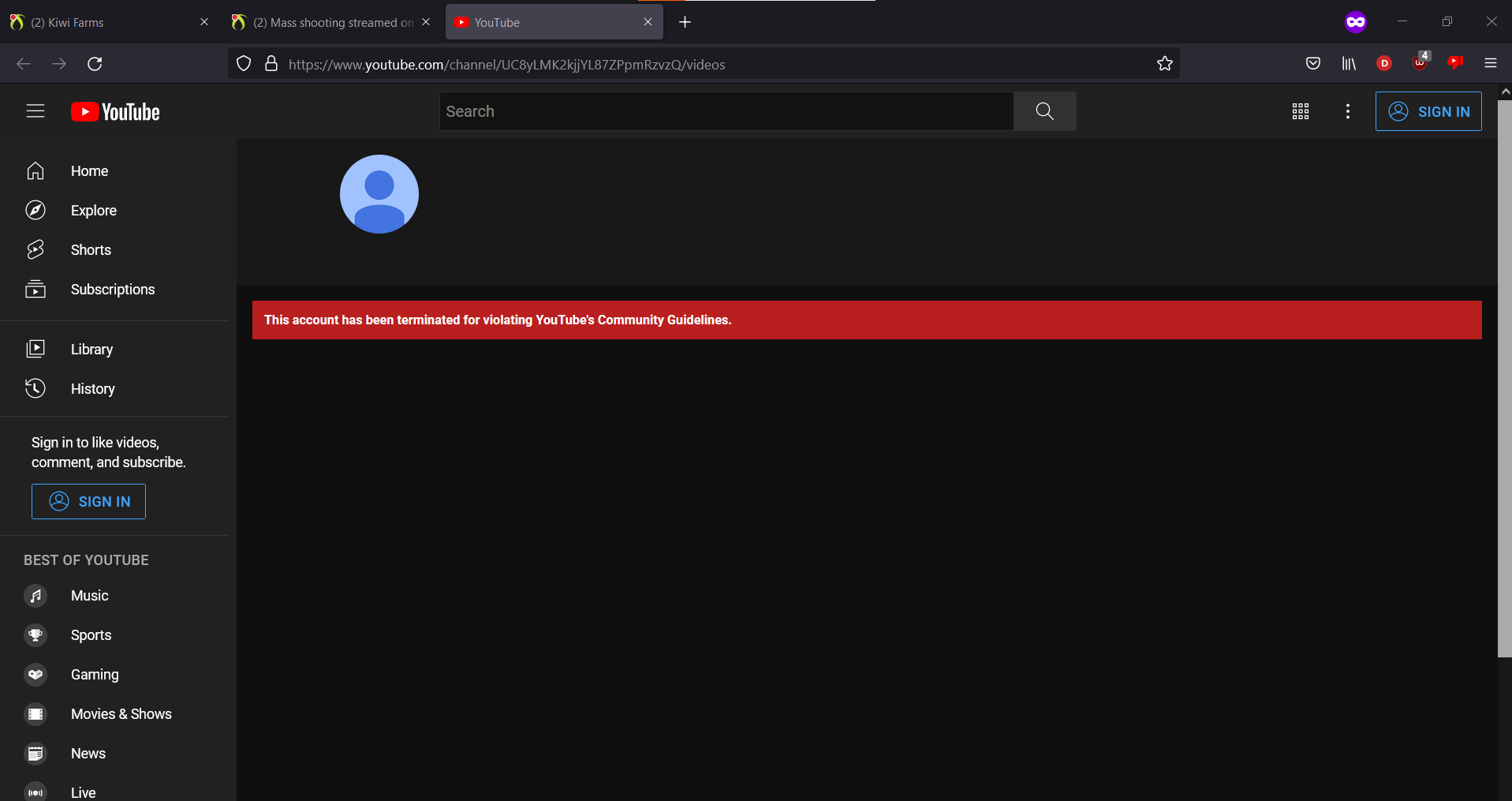The width and height of the screenshot is (1512, 801).
Task: Open a new browser tab
Action: coord(685,22)
